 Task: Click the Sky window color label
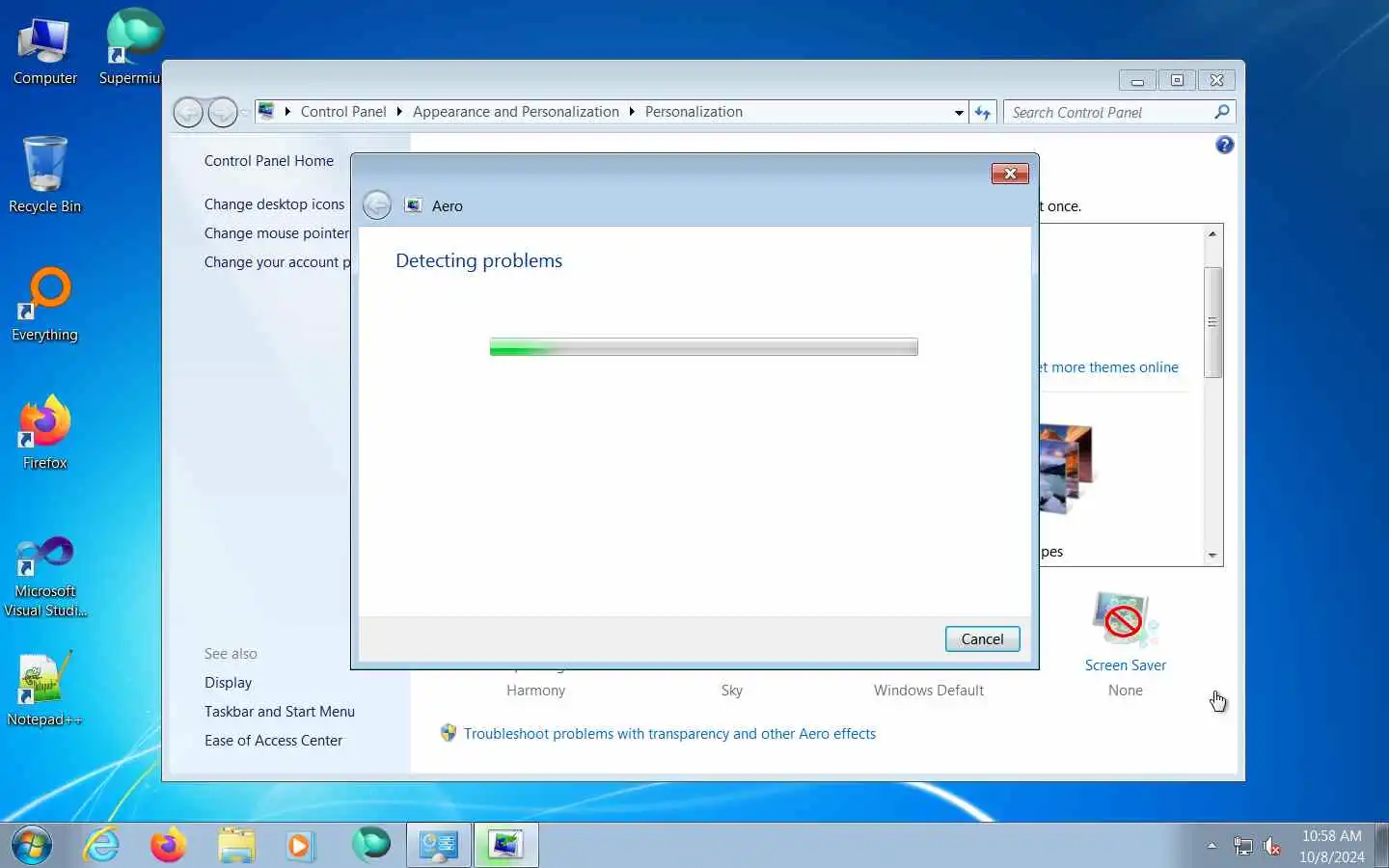[x=732, y=691]
